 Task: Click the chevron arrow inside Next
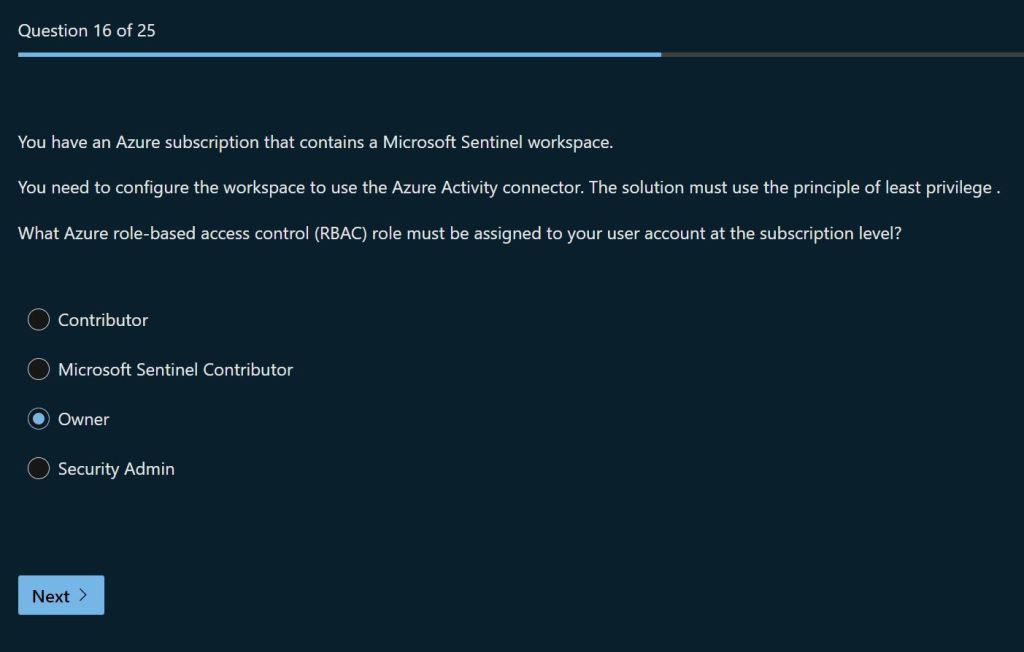[83, 596]
